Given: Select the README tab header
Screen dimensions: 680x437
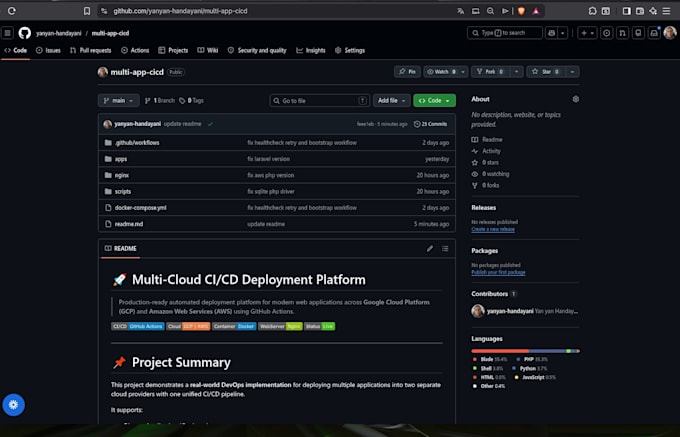Looking at the screenshot, I should [x=121, y=248].
